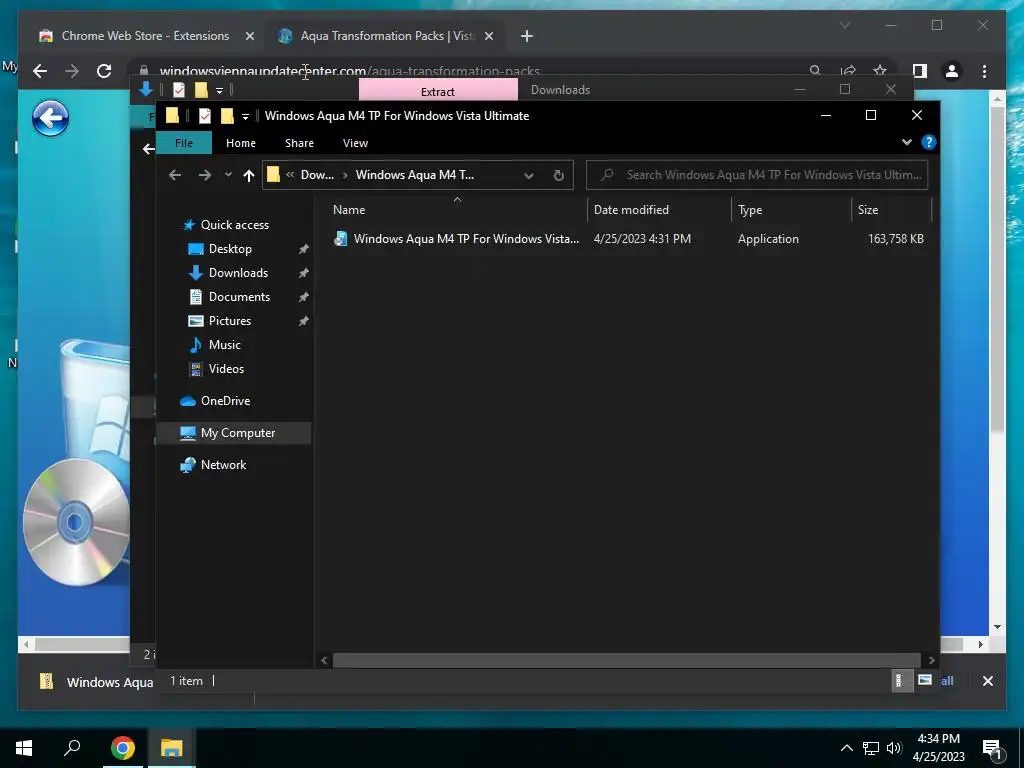Click the Explorer Back arrow button

(174, 175)
